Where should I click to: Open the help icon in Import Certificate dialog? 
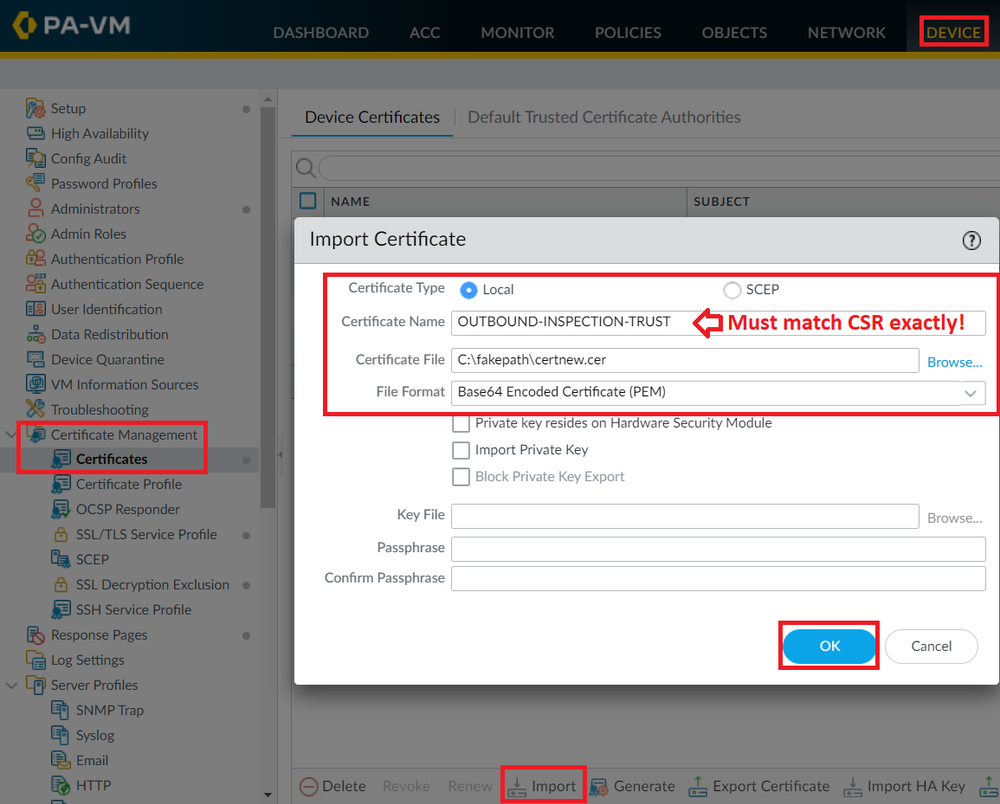click(971, 240)
